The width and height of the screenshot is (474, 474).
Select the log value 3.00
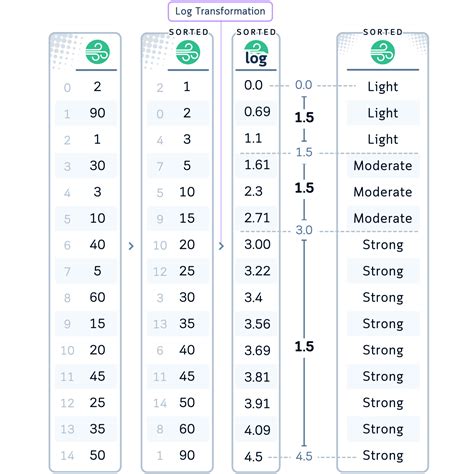pos(257,244)
